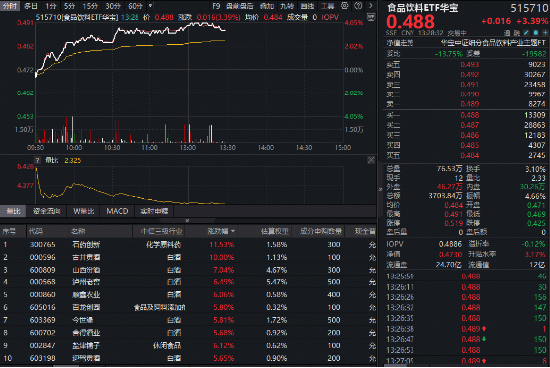This screenshot has width=550, height=368.
Task: Click the 13:26:11 tick trade row
Action: coord(466,287)
